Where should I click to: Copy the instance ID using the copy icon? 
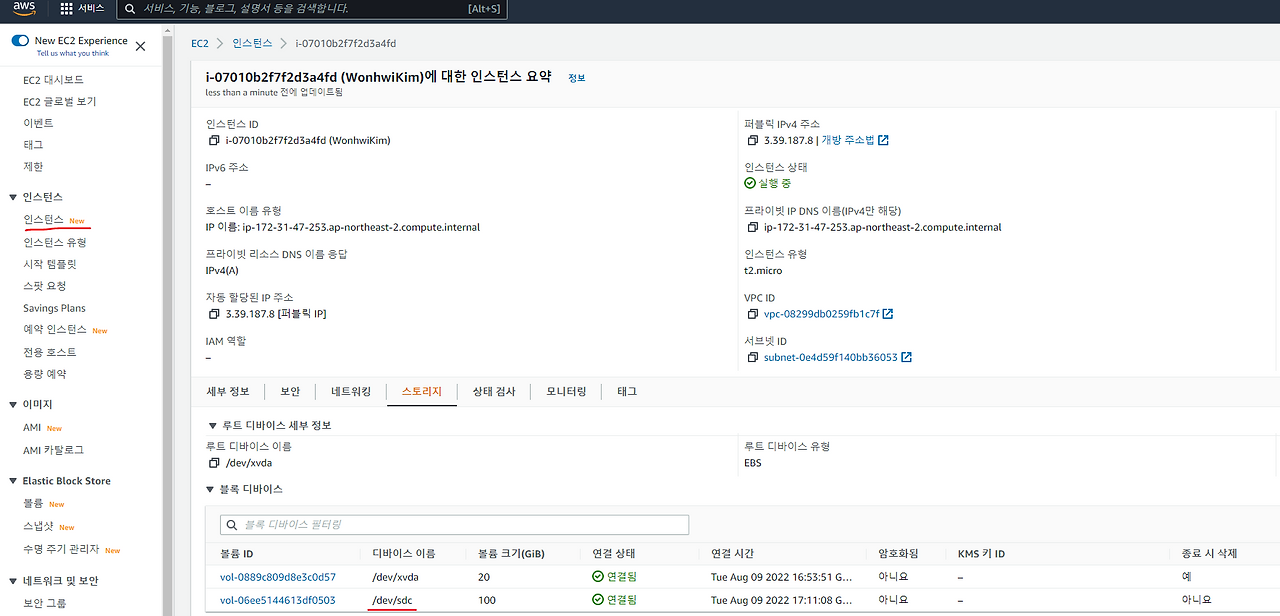pyautogui.click(x=214, y=141)
